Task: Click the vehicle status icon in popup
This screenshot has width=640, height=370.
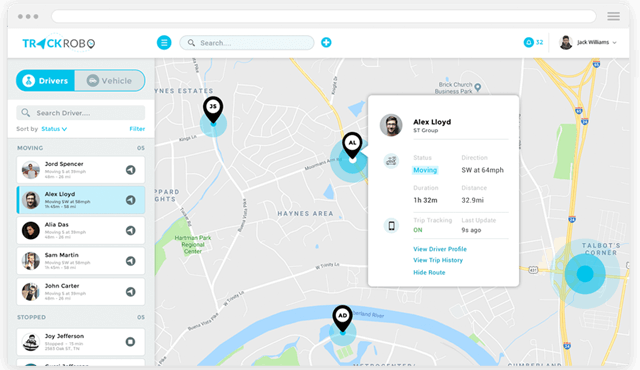Action: click(x=391, y=161)
